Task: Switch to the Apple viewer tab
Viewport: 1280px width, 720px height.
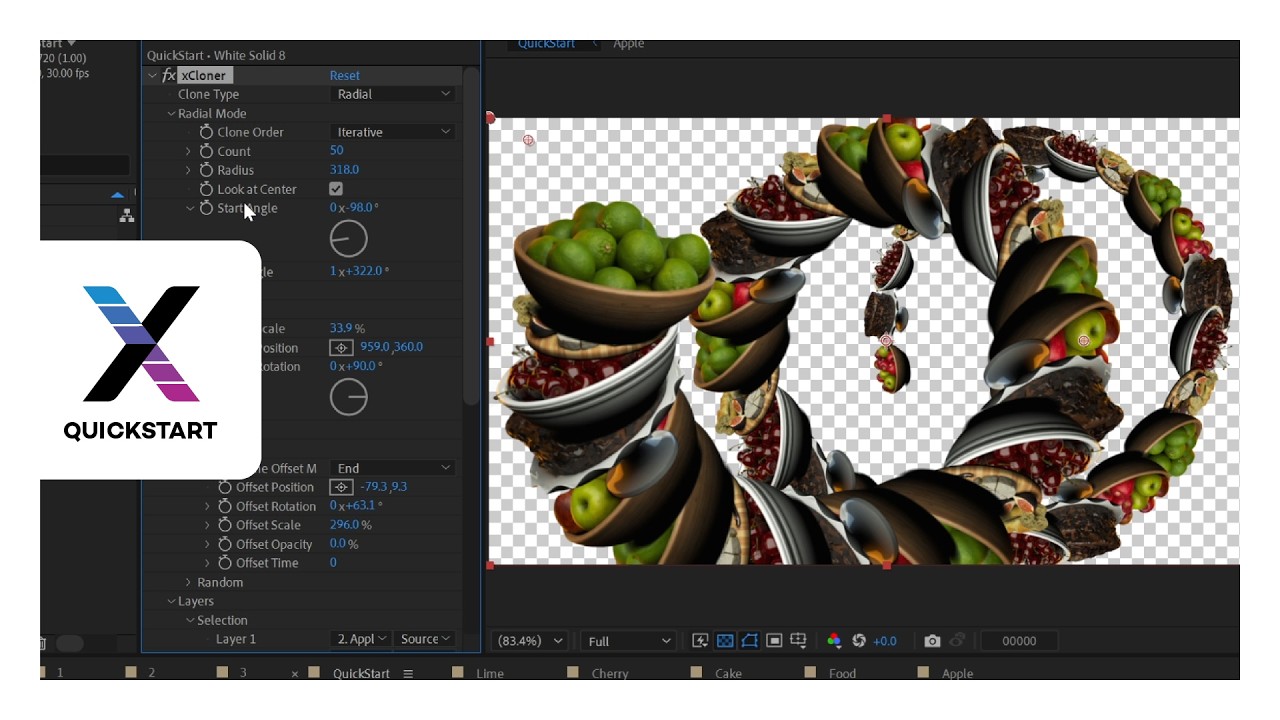Action: click(x=629, y=43)
